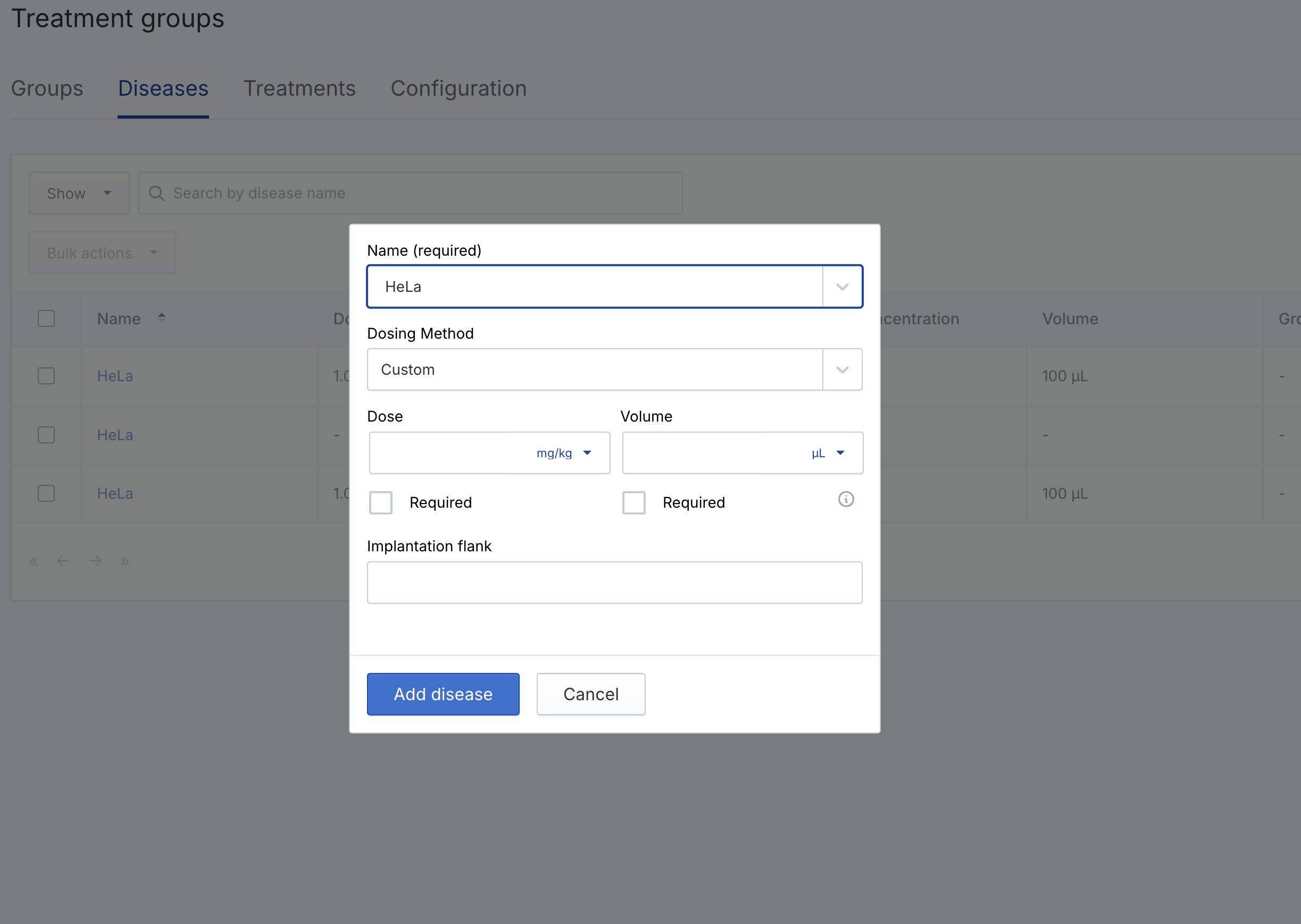Change dose unit mg/kg dropdown

(564, 453)
